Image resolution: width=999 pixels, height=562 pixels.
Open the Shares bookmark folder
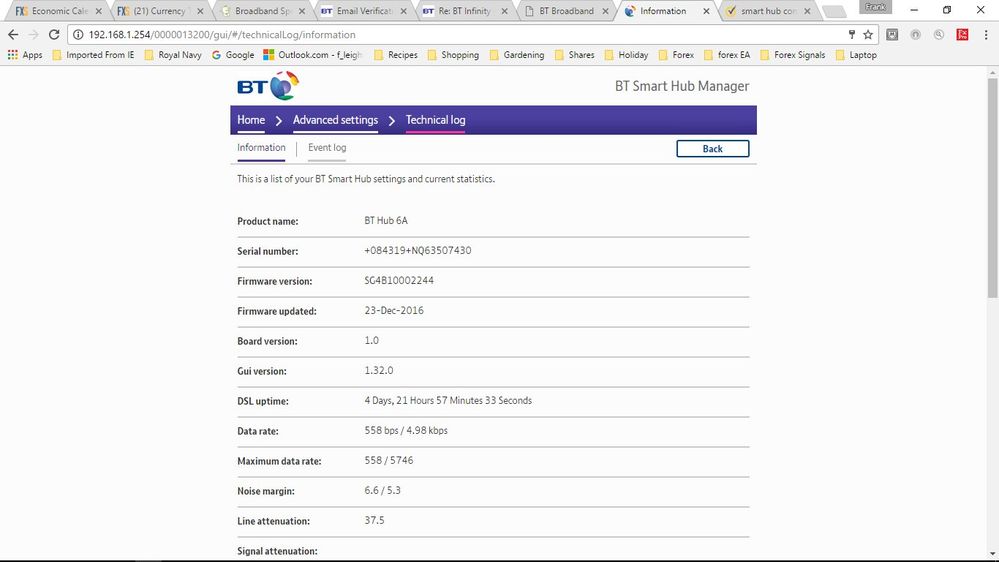click(x=574, y=55)
